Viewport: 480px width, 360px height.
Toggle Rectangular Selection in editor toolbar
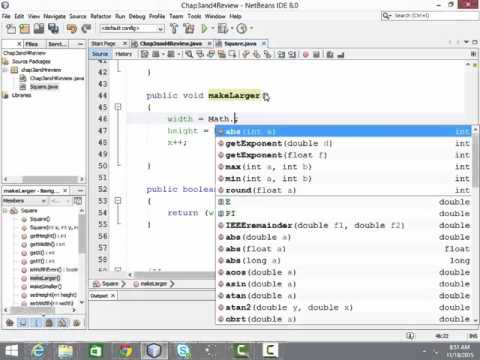tap(232, 54)
